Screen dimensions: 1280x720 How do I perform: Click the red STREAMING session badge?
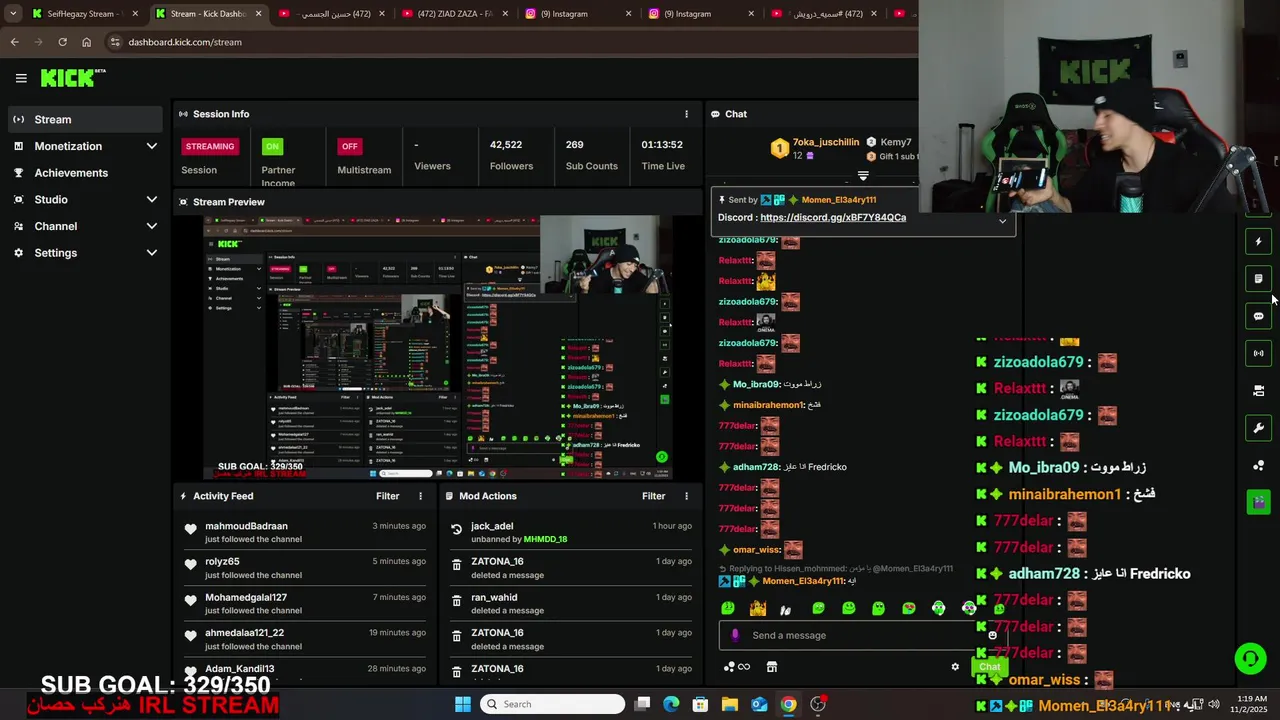(x=210, y=146)
